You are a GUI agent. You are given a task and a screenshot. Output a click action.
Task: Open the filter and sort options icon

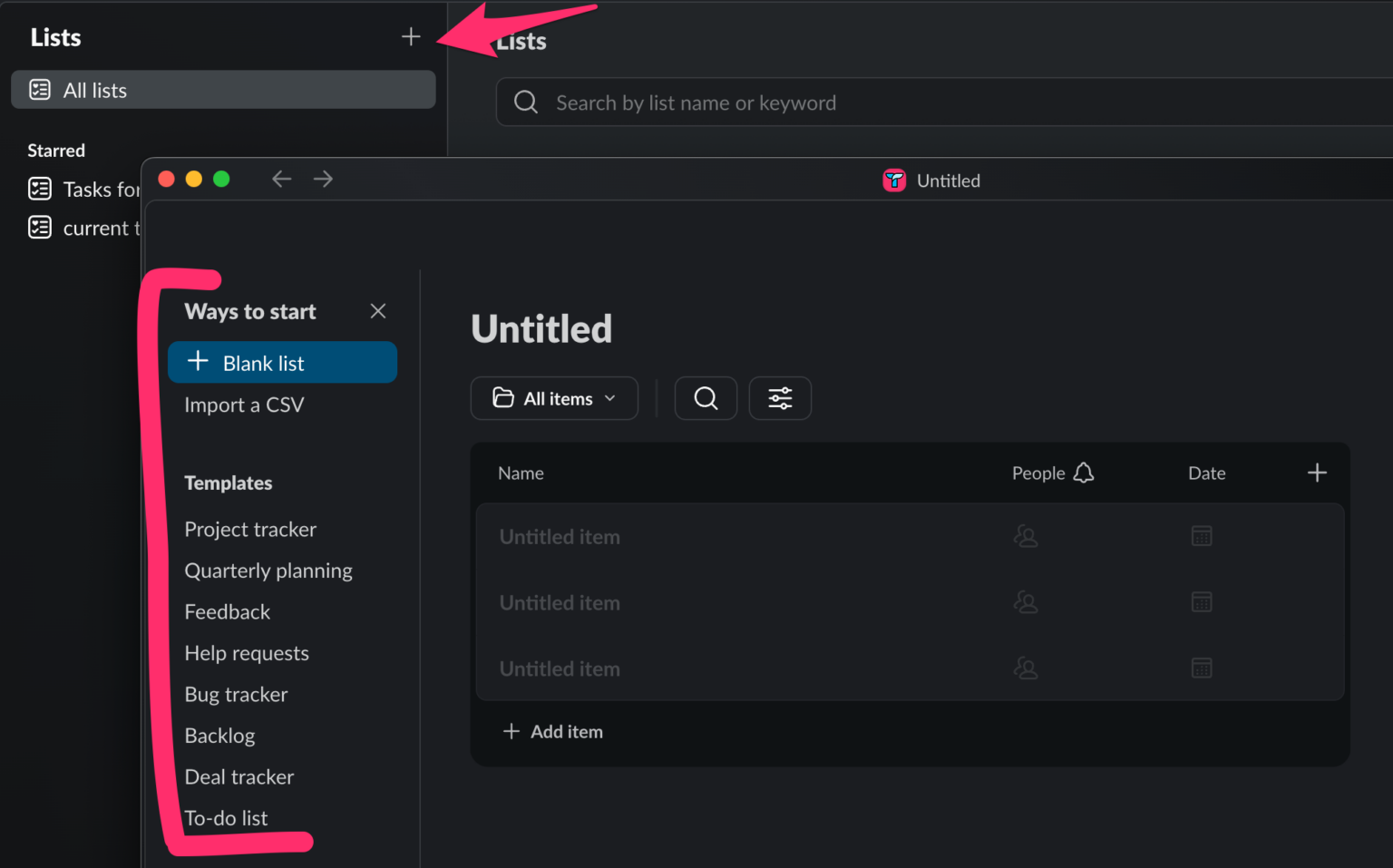(x=780, y=398)
